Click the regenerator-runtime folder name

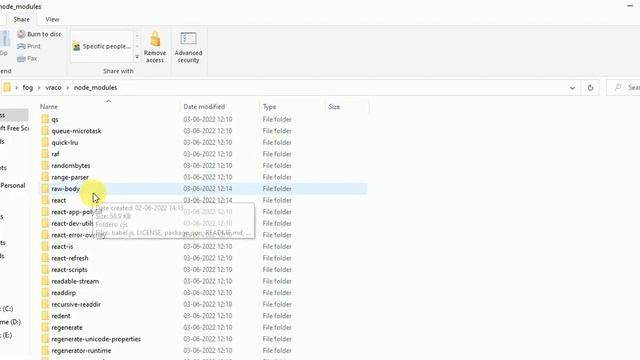pos(81,351)
